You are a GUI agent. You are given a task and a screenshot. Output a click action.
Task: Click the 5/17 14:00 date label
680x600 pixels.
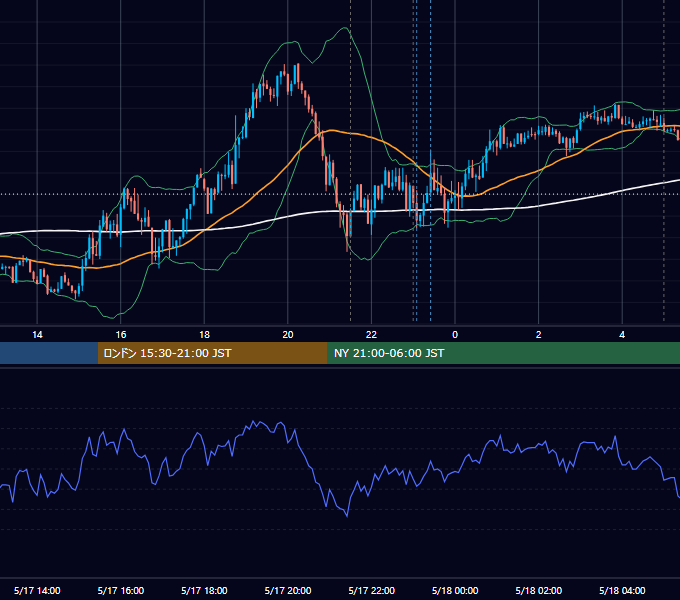tap(37, 590)
